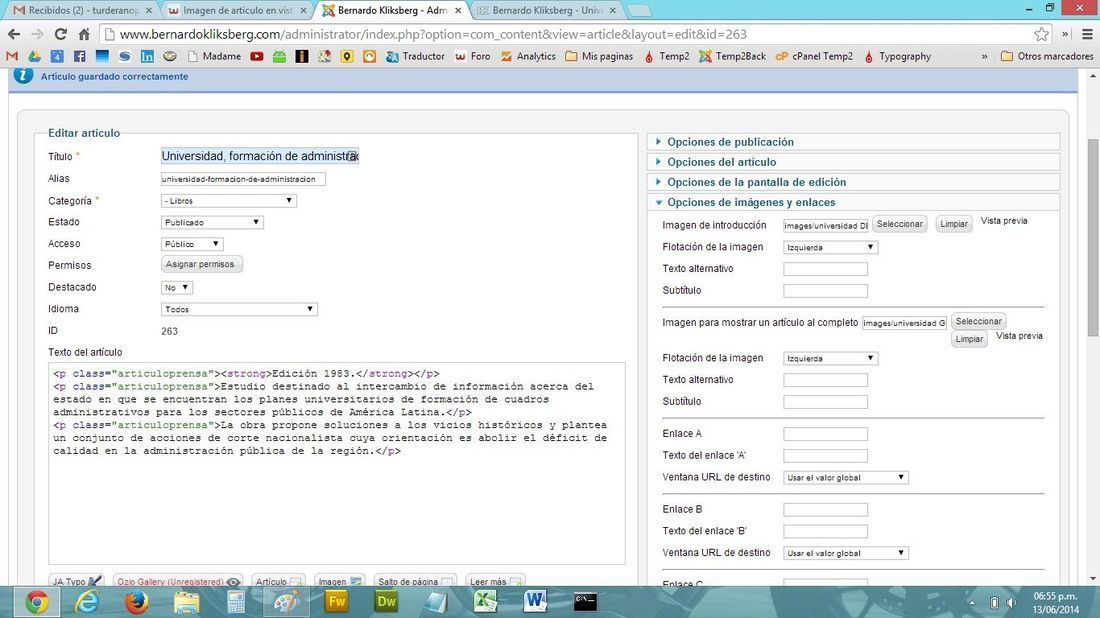Open the Estado dropdown showing Publicado
Viewport: 1100px width, 618px height.
[x=212, y=222]
